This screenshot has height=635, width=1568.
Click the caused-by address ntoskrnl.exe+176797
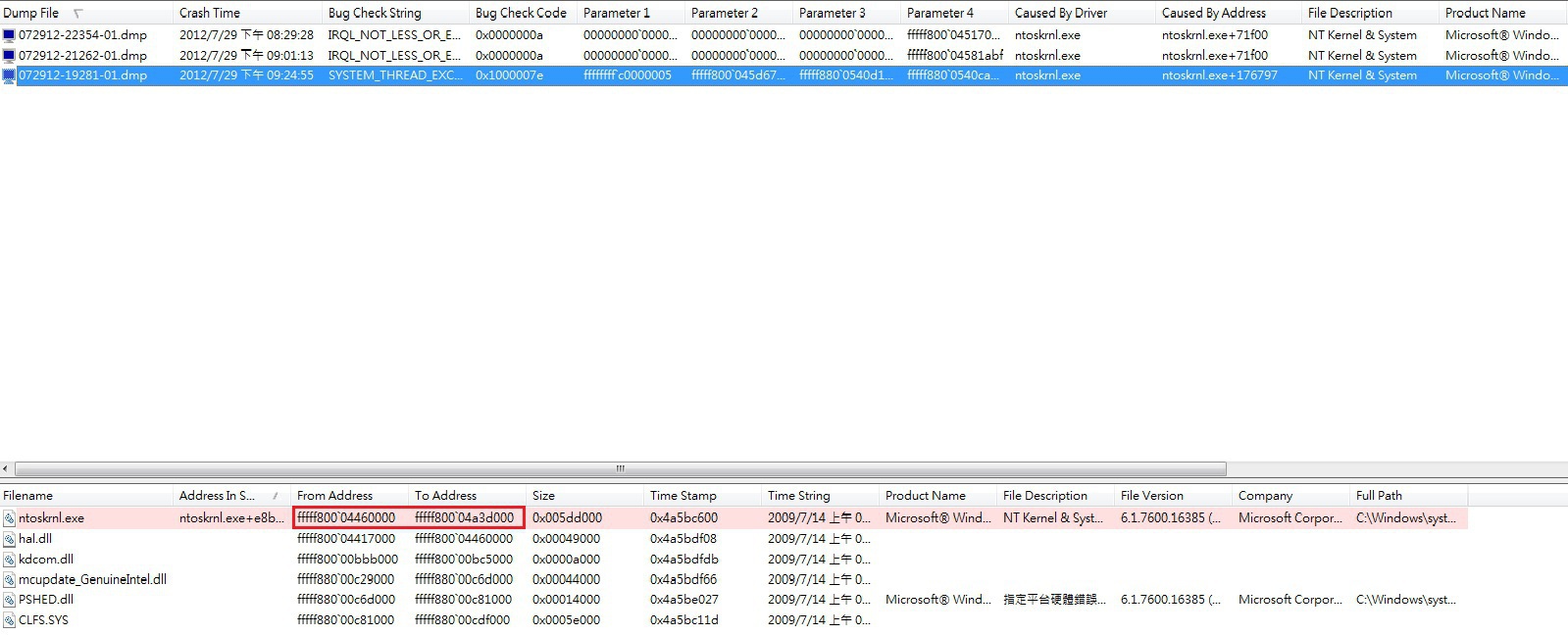1220,75
